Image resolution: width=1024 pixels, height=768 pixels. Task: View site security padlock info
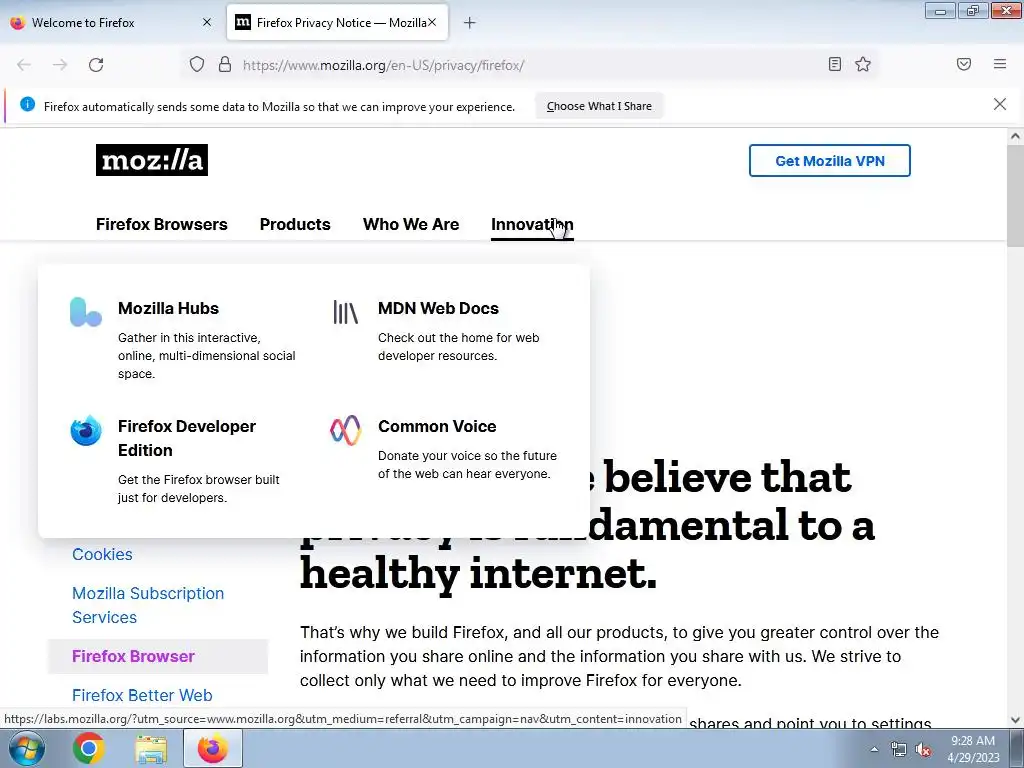225,65
